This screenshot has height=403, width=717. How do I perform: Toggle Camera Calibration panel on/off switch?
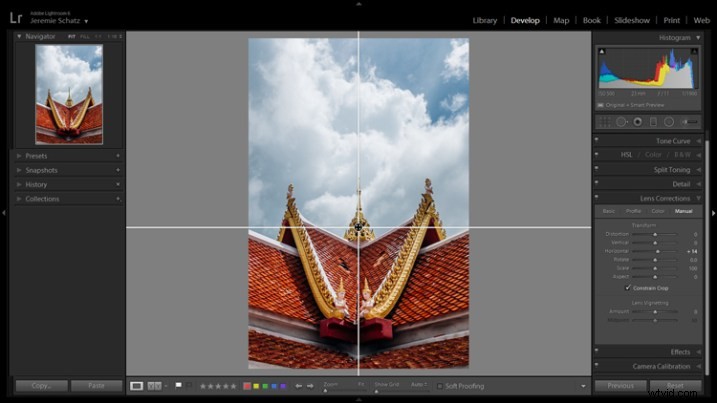coord(596,365)
